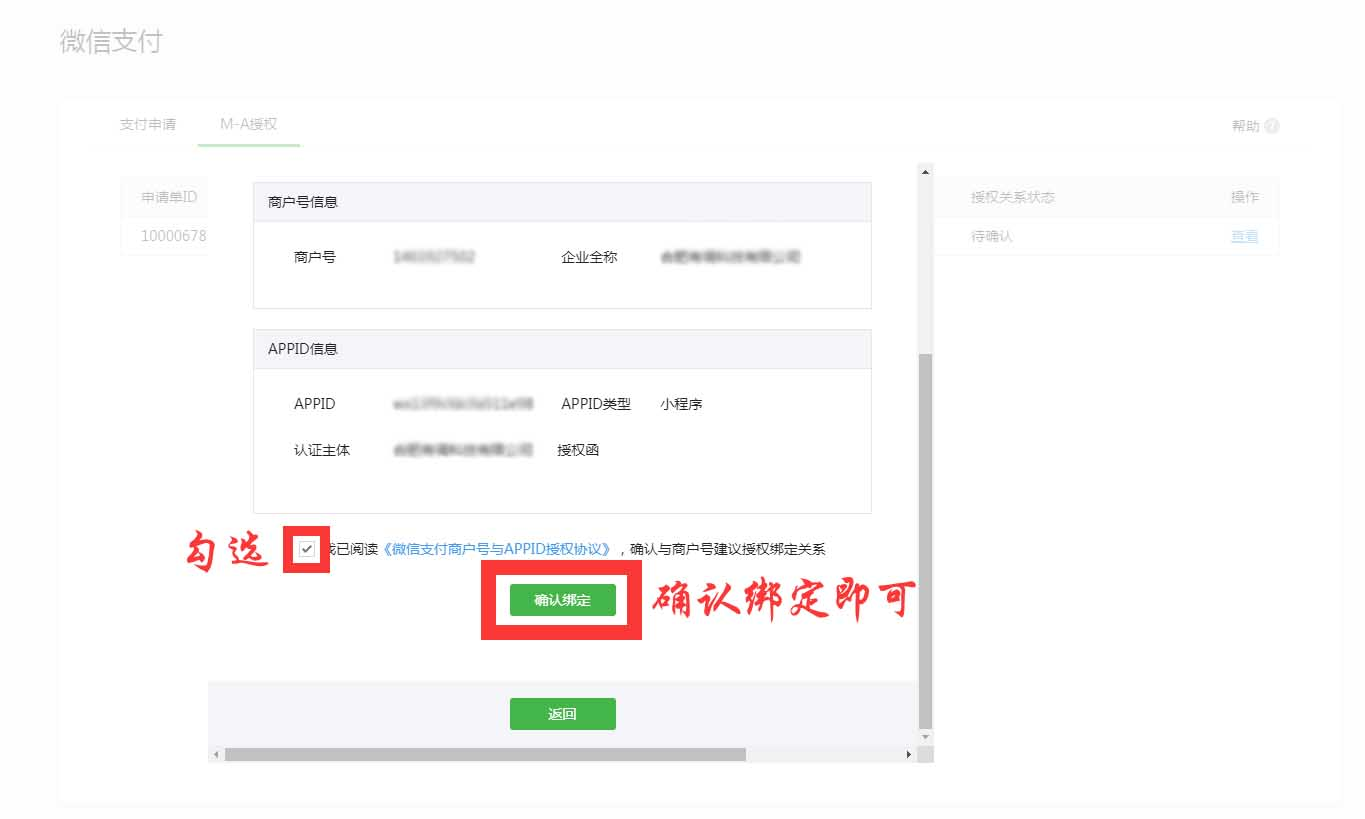Viewport: 1365px width, 819px height.
Task: Select the M-A授权 tab
Action: tap(249, 125)
